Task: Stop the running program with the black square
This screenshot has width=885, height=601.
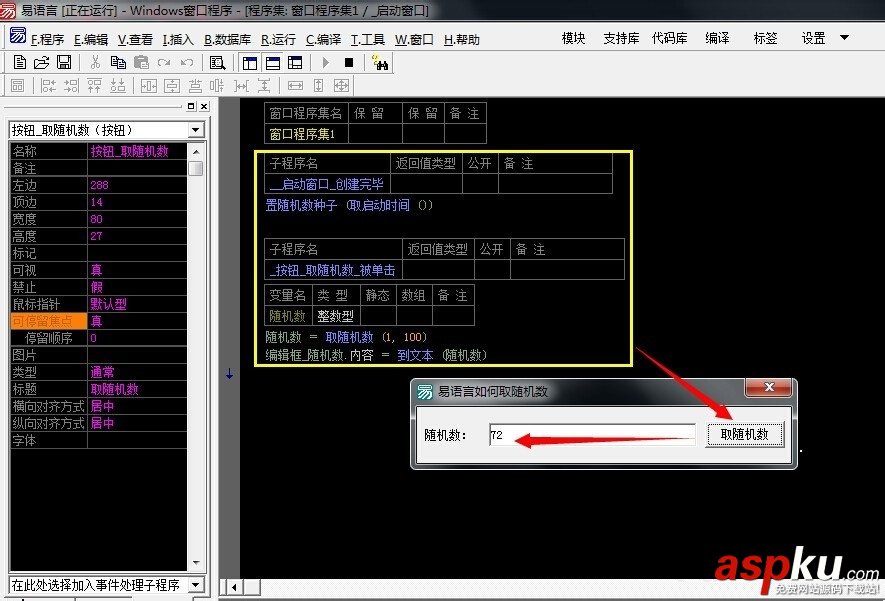Action: coord(349,63)
